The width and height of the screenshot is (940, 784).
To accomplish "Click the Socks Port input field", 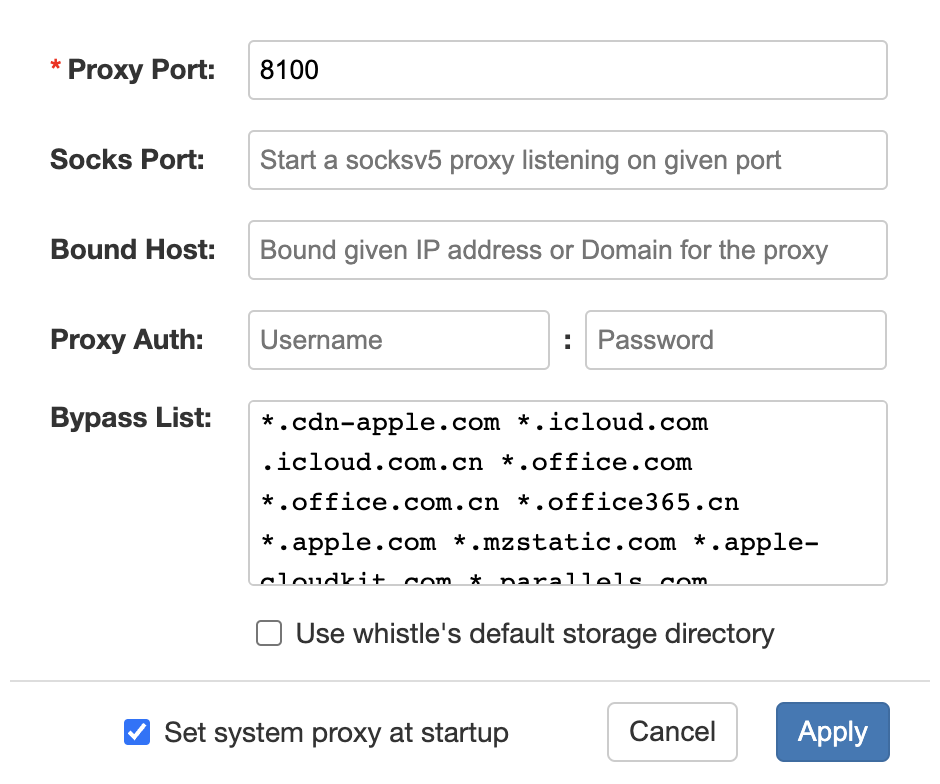I will click(x=566, y=160).
